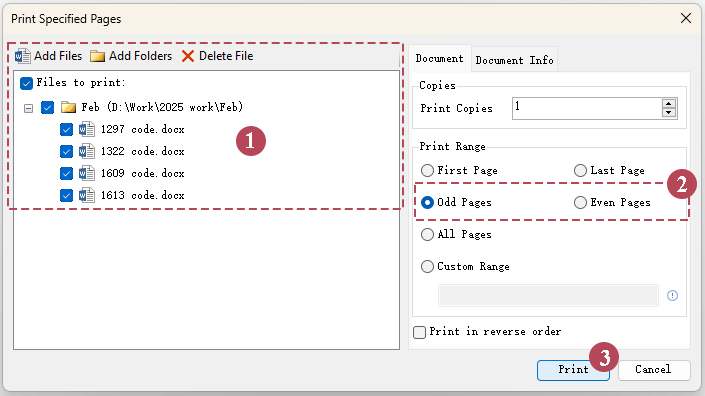This screenshot has height=396, width=705.
Task: Select the Last Page radio button
Action: pyautogui.click(x=580, y=170)
